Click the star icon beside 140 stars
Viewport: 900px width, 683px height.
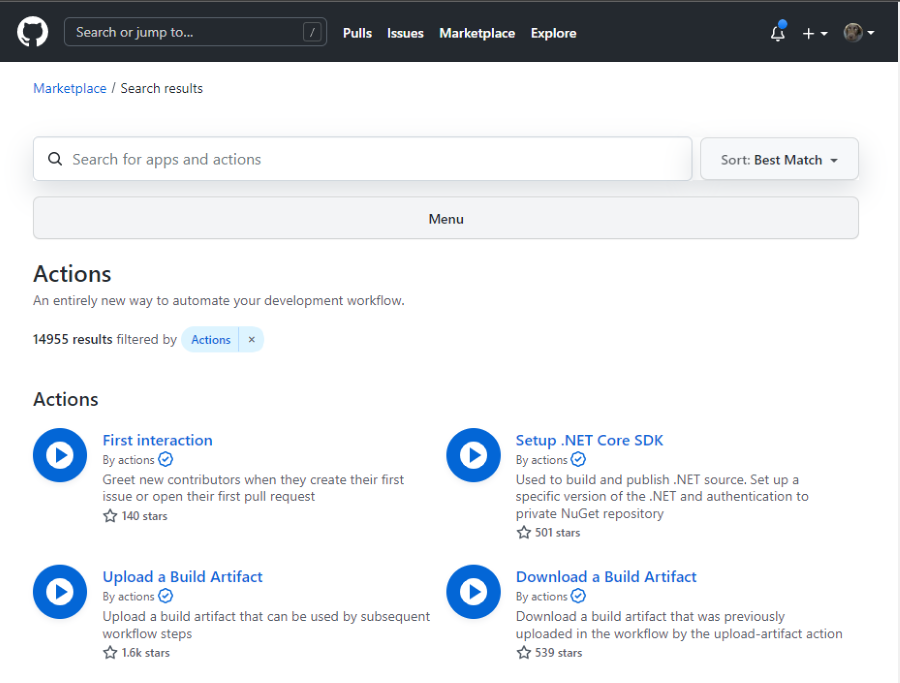coord(110,515)
